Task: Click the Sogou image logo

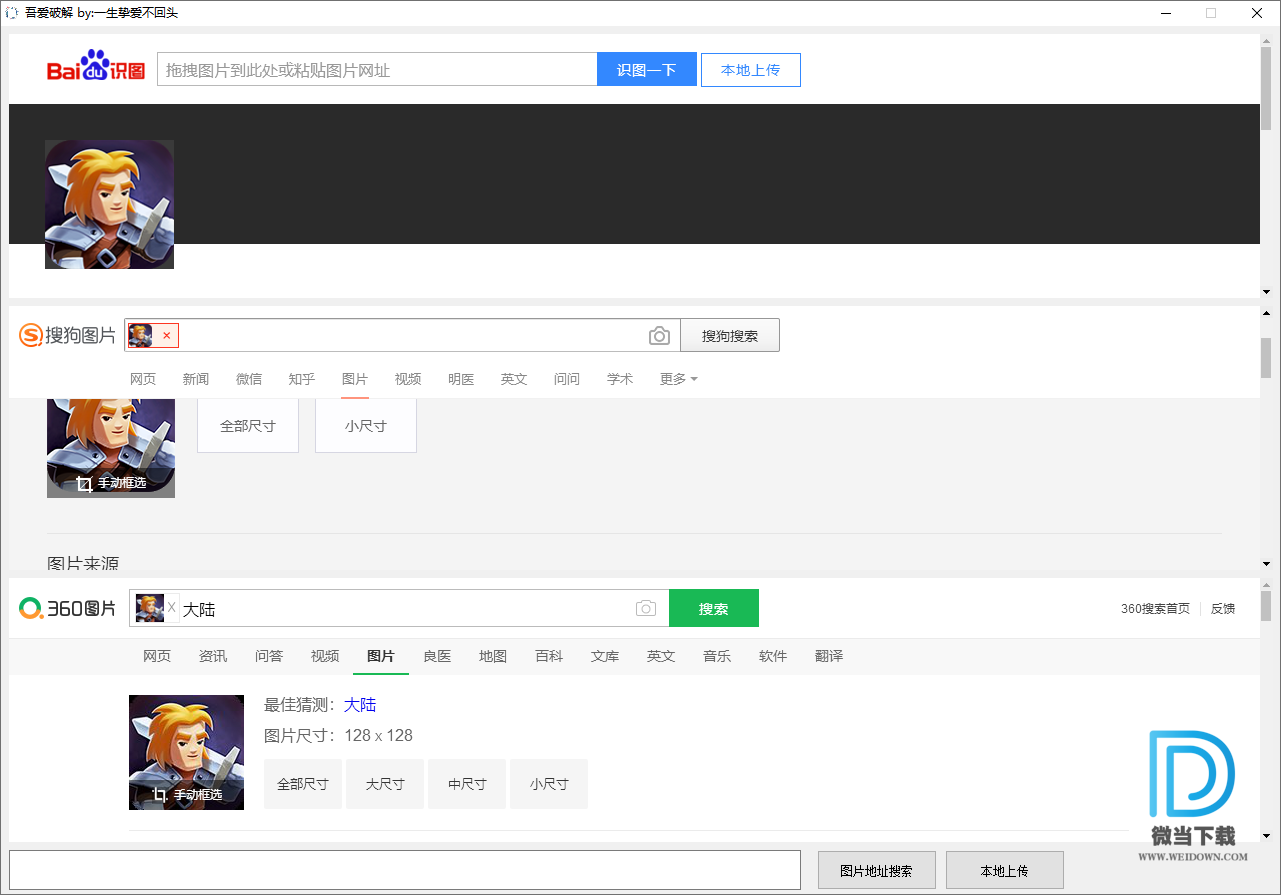Action: [x=68, y=335]
